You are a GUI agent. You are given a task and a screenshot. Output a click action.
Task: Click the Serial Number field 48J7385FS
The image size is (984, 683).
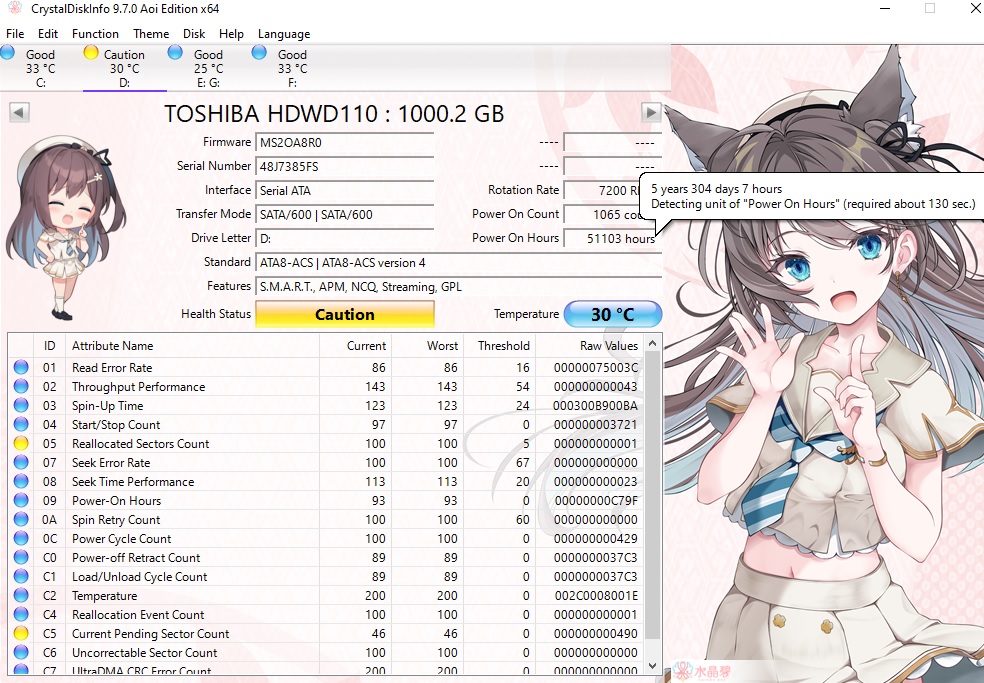tap(345, 166)
